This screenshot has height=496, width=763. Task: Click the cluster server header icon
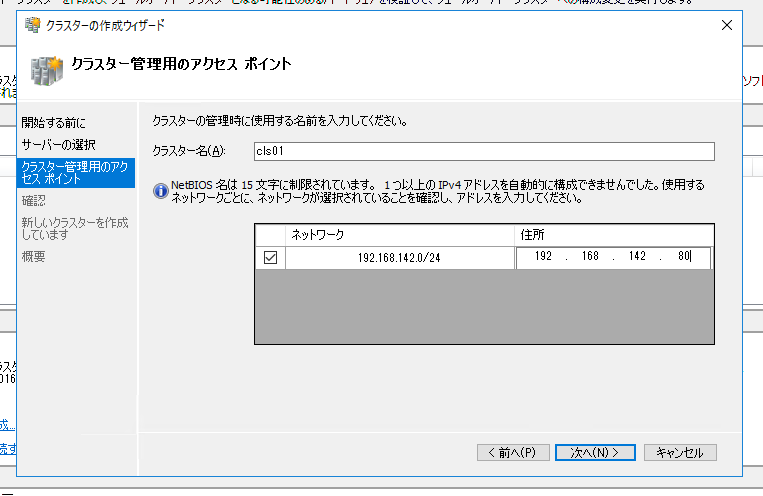(x=47, y=71)
